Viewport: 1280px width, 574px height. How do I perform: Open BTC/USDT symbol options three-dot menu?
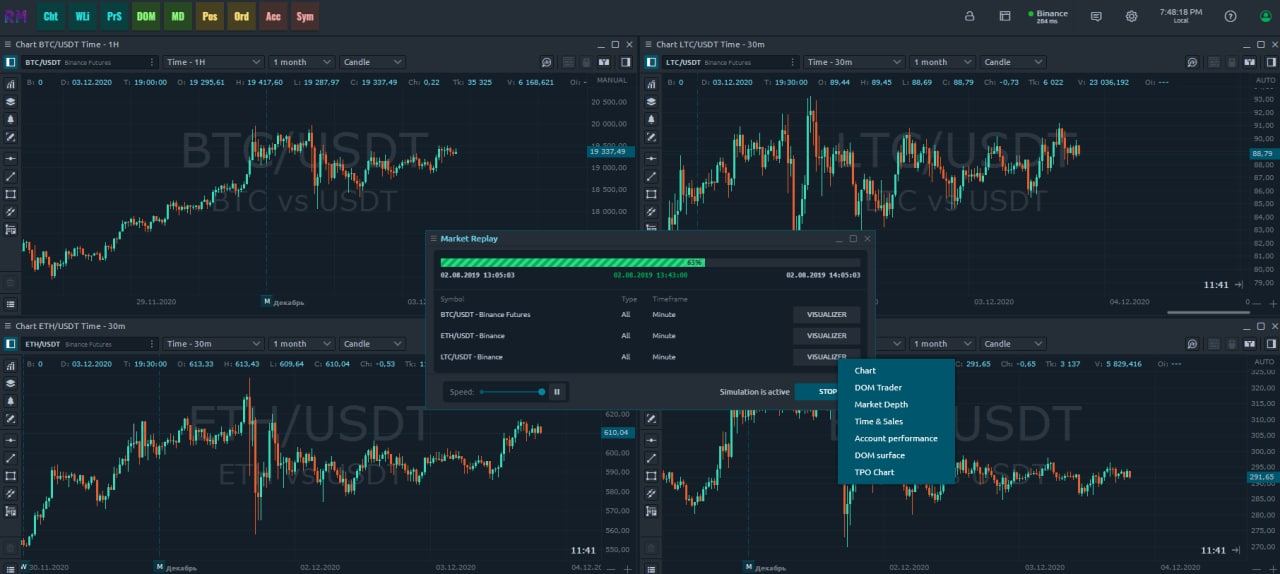coord(152,62)
